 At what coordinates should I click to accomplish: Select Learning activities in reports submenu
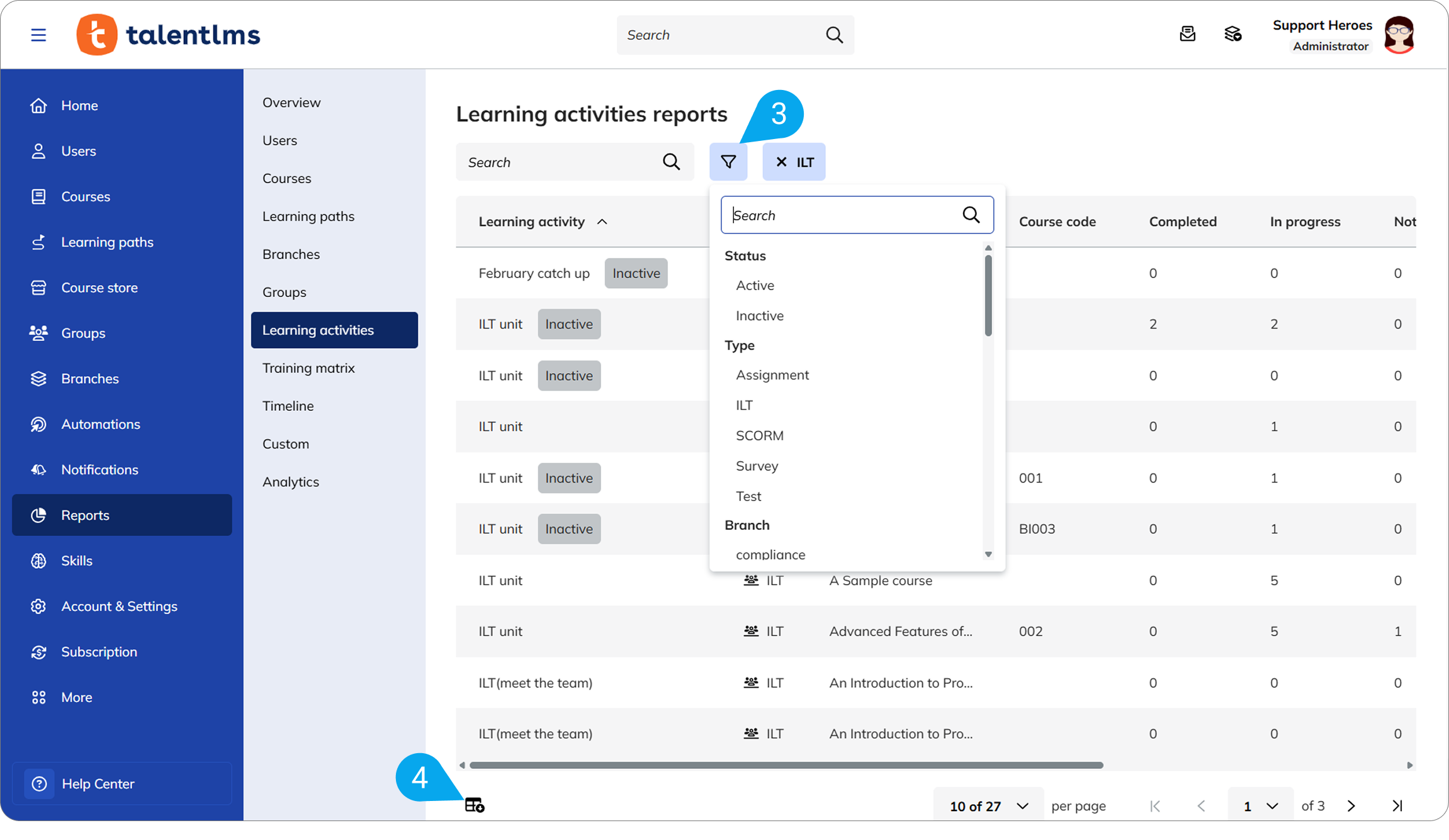pyautogui.click(x=334, y=330)
